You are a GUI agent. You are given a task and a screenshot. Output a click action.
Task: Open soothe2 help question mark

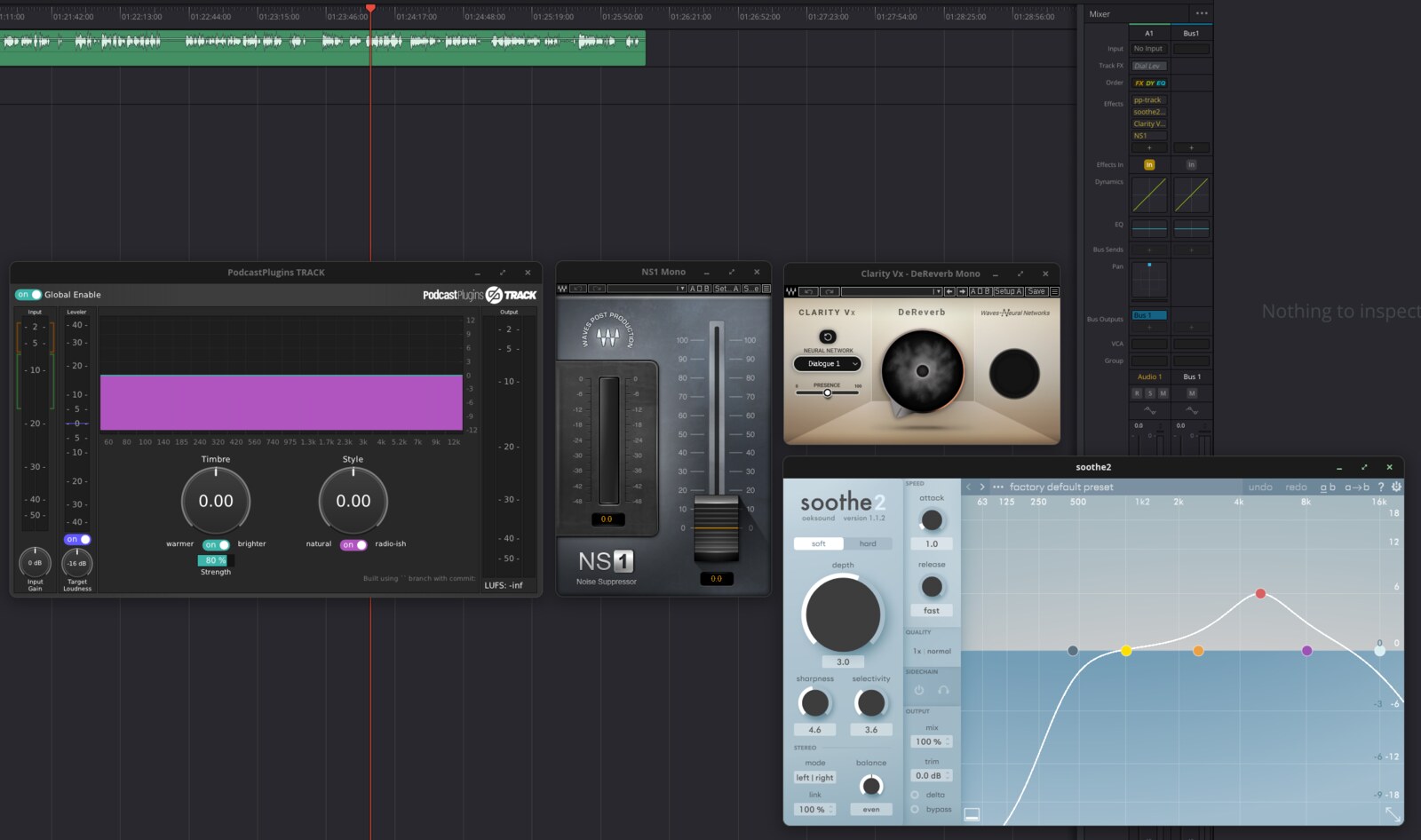click(x=1381, y=487)
